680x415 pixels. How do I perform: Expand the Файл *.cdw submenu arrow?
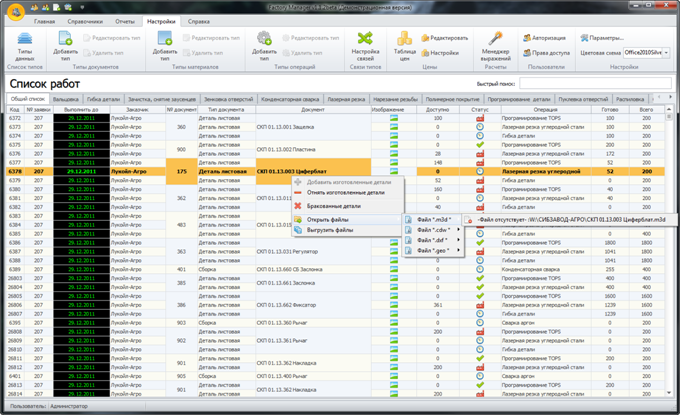coord(458,230)
